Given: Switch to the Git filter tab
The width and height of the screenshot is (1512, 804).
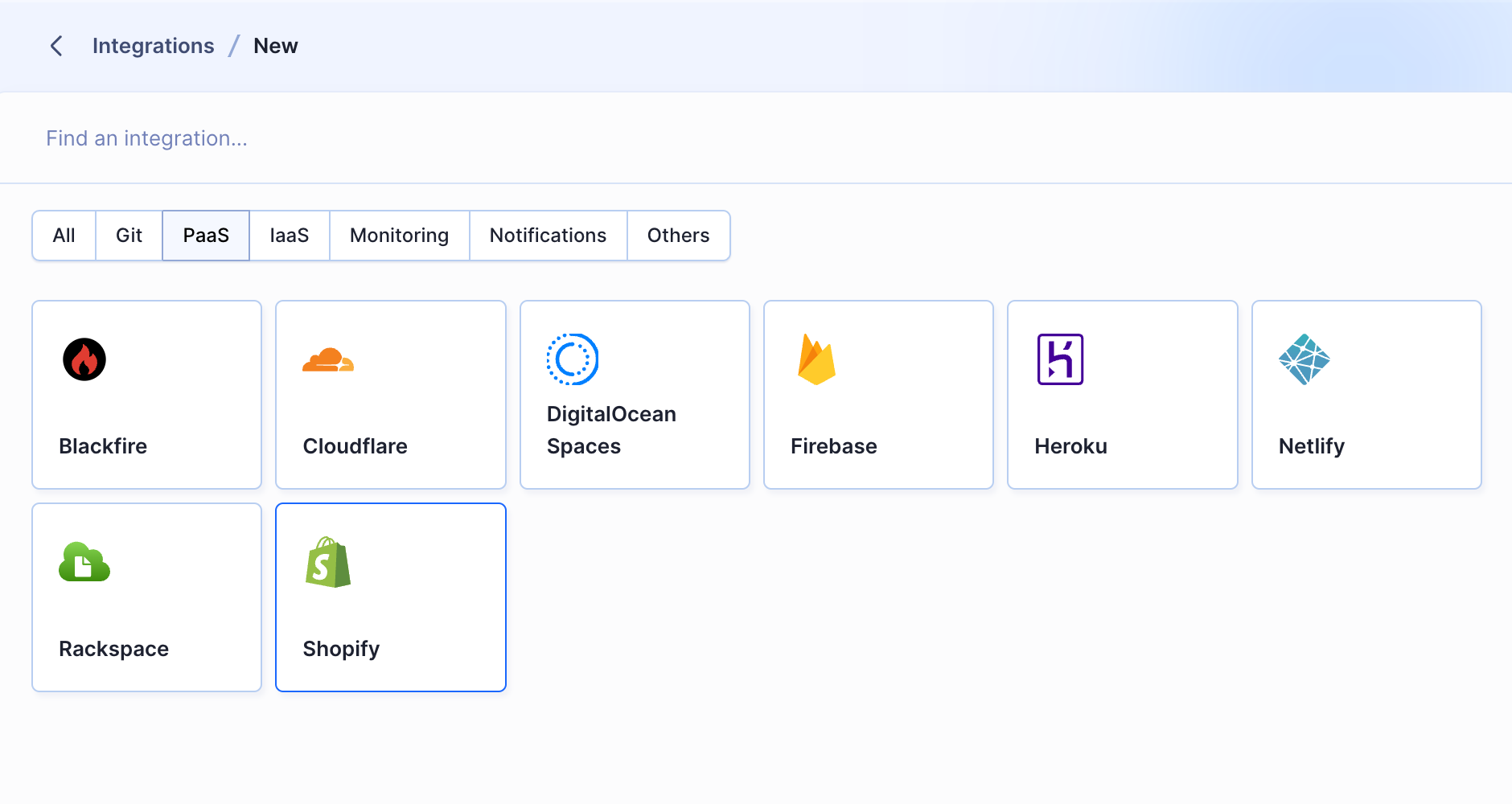Looking at the screenshot, I should [129, 236].
